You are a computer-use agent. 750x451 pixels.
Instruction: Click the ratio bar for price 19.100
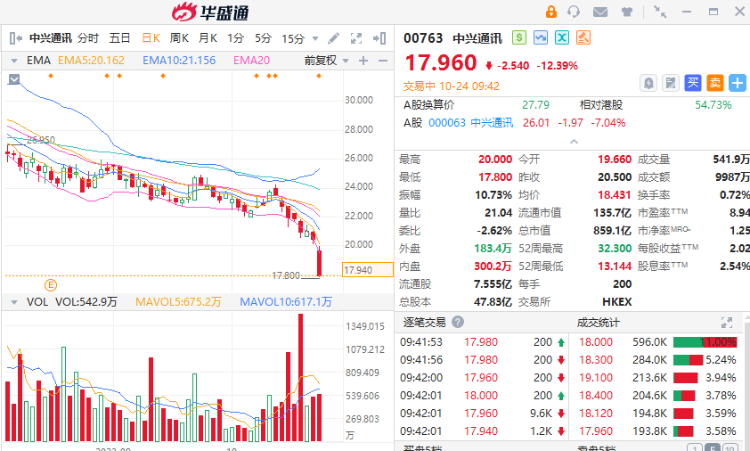[685, 378]
